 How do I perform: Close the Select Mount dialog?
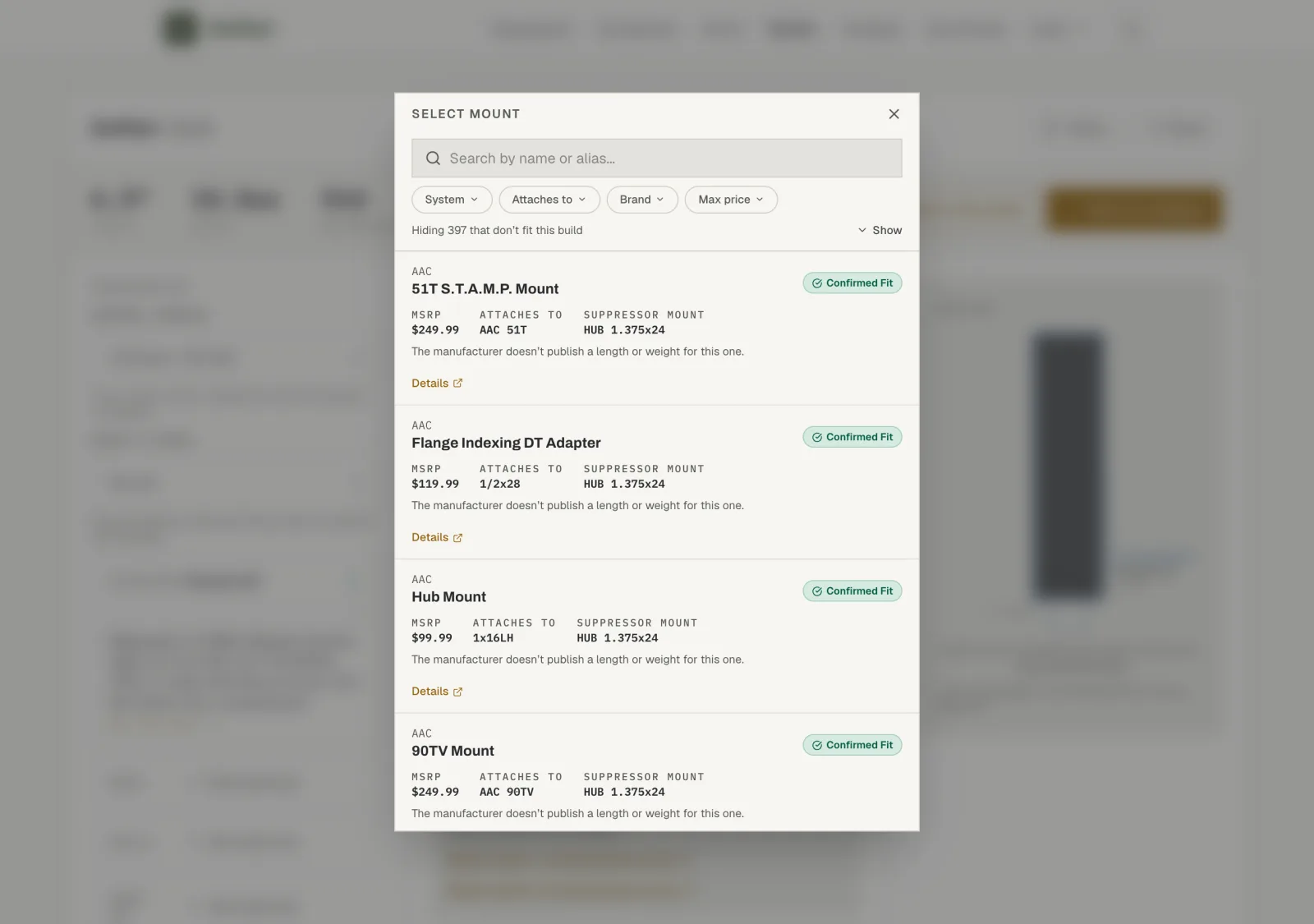(x=894, y=114)
